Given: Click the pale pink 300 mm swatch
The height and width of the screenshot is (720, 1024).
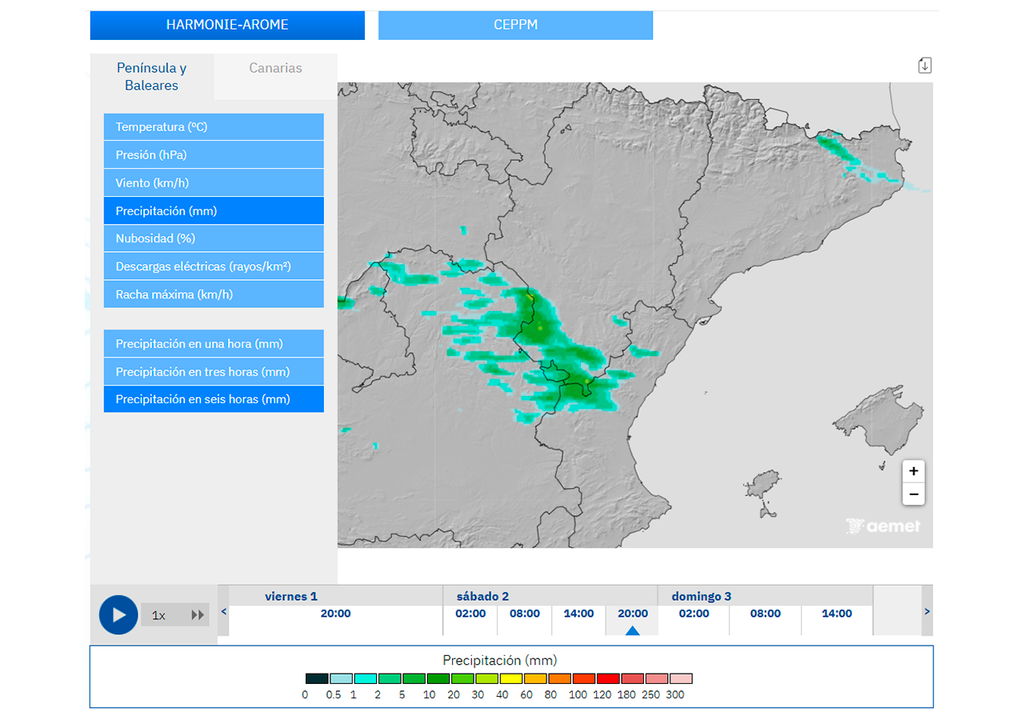Looking at the screenshot, I should tap(681, 679).
